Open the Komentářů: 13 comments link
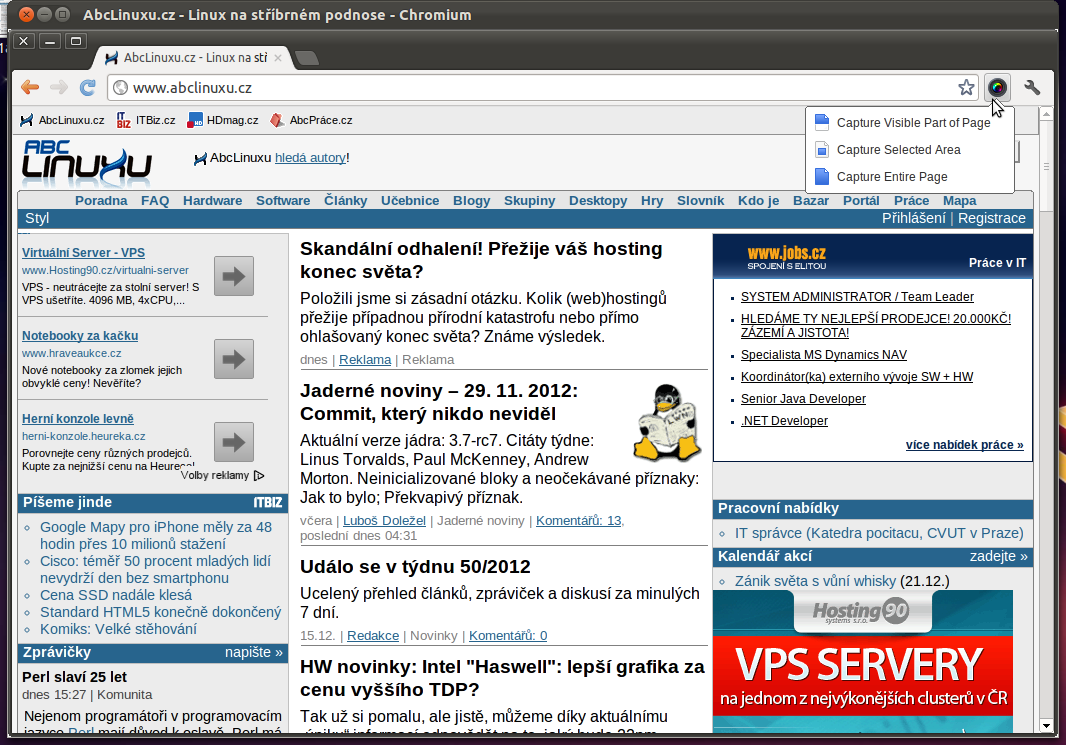 coord(579,521)
